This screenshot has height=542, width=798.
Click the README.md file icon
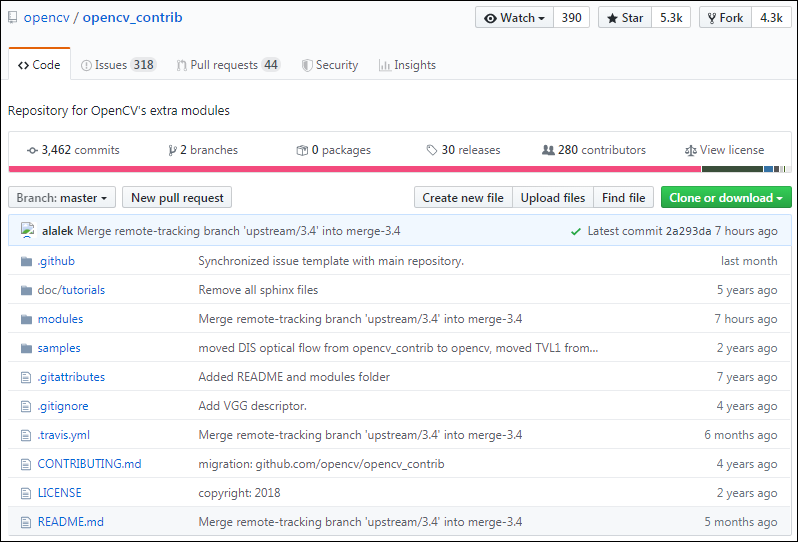[26, 523]
